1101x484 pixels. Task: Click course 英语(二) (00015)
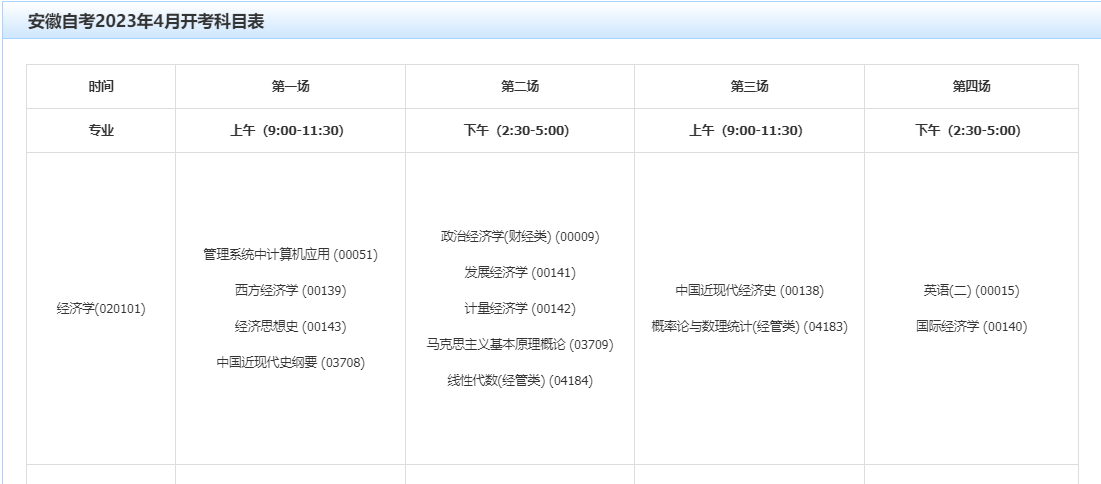[971, 290]
